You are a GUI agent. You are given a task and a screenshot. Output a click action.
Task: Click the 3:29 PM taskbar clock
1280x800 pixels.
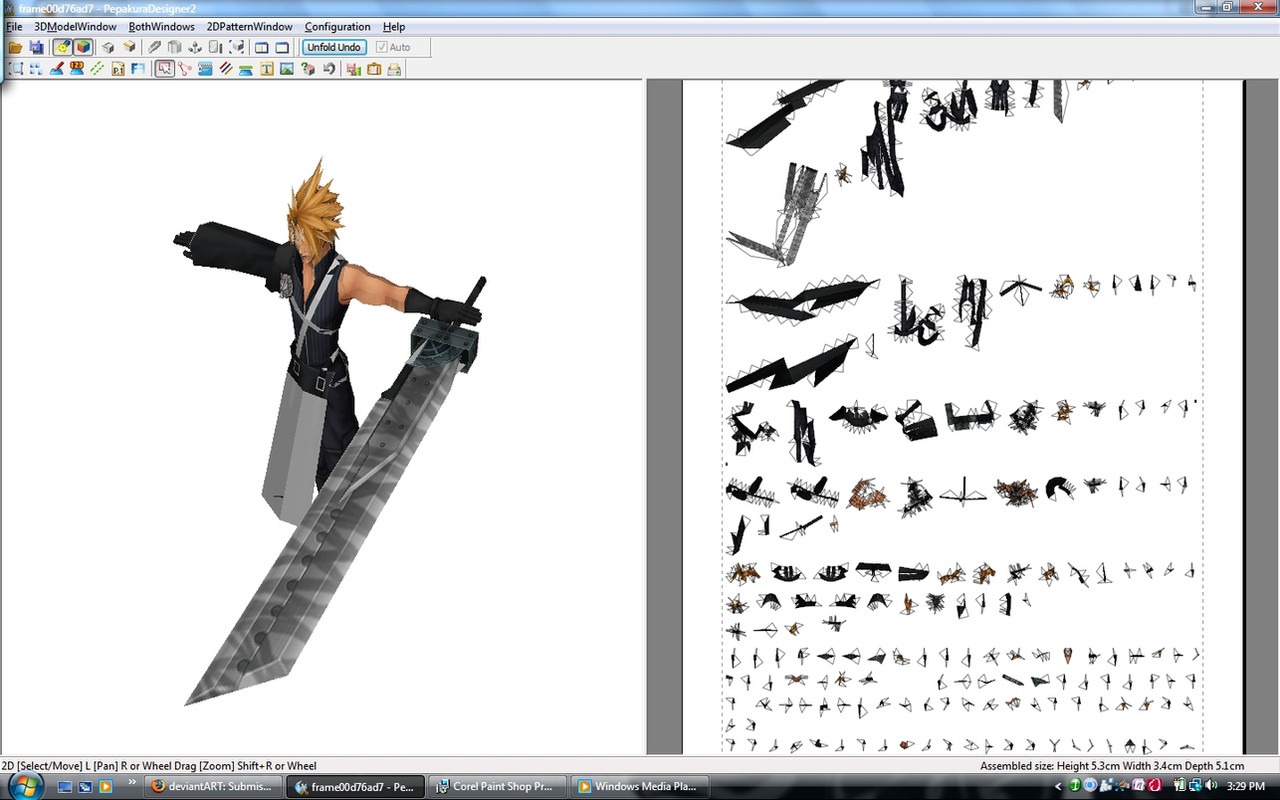tap(1246, 786)
